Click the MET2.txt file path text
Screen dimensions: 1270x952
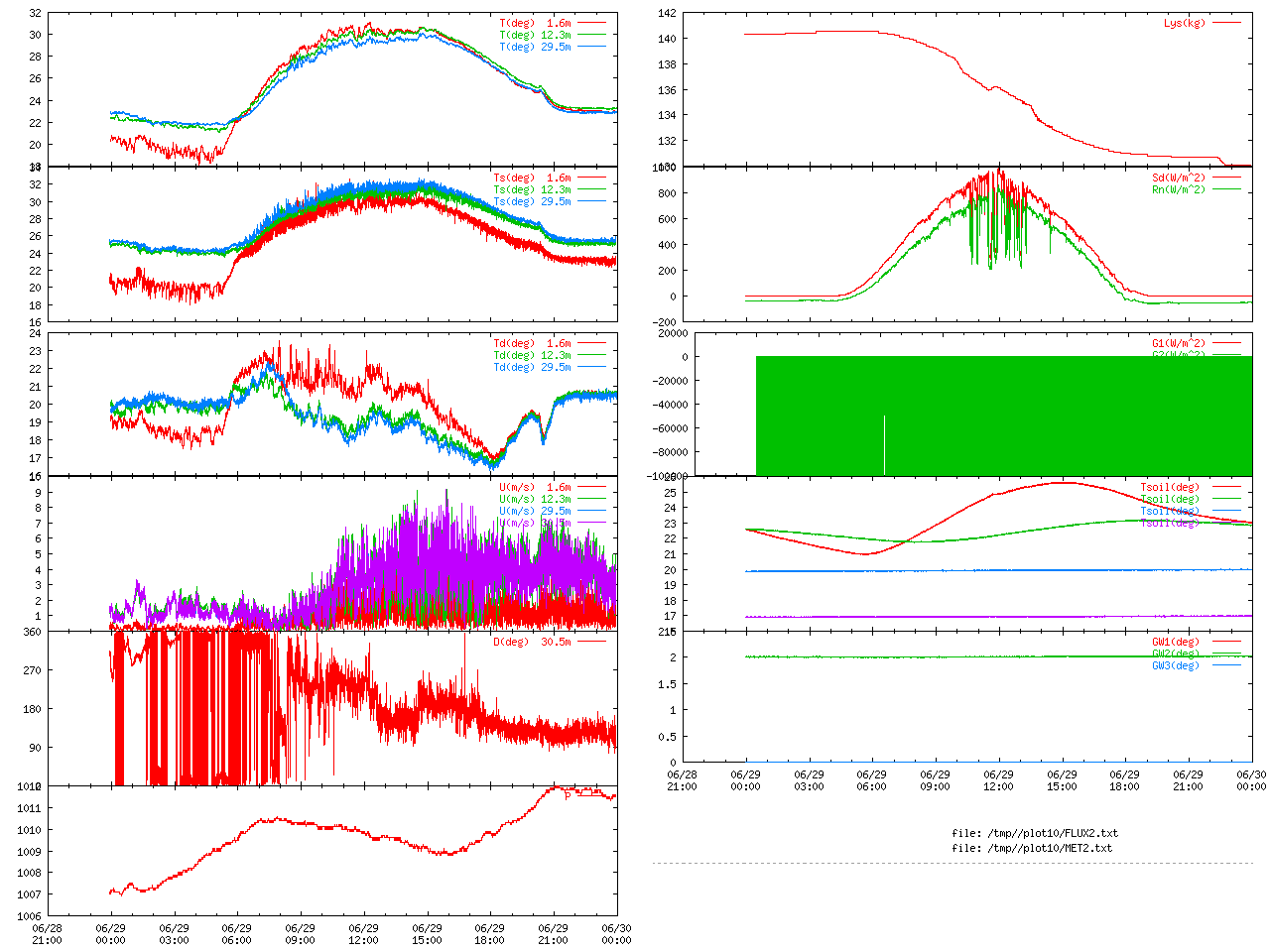(1032, 848)
